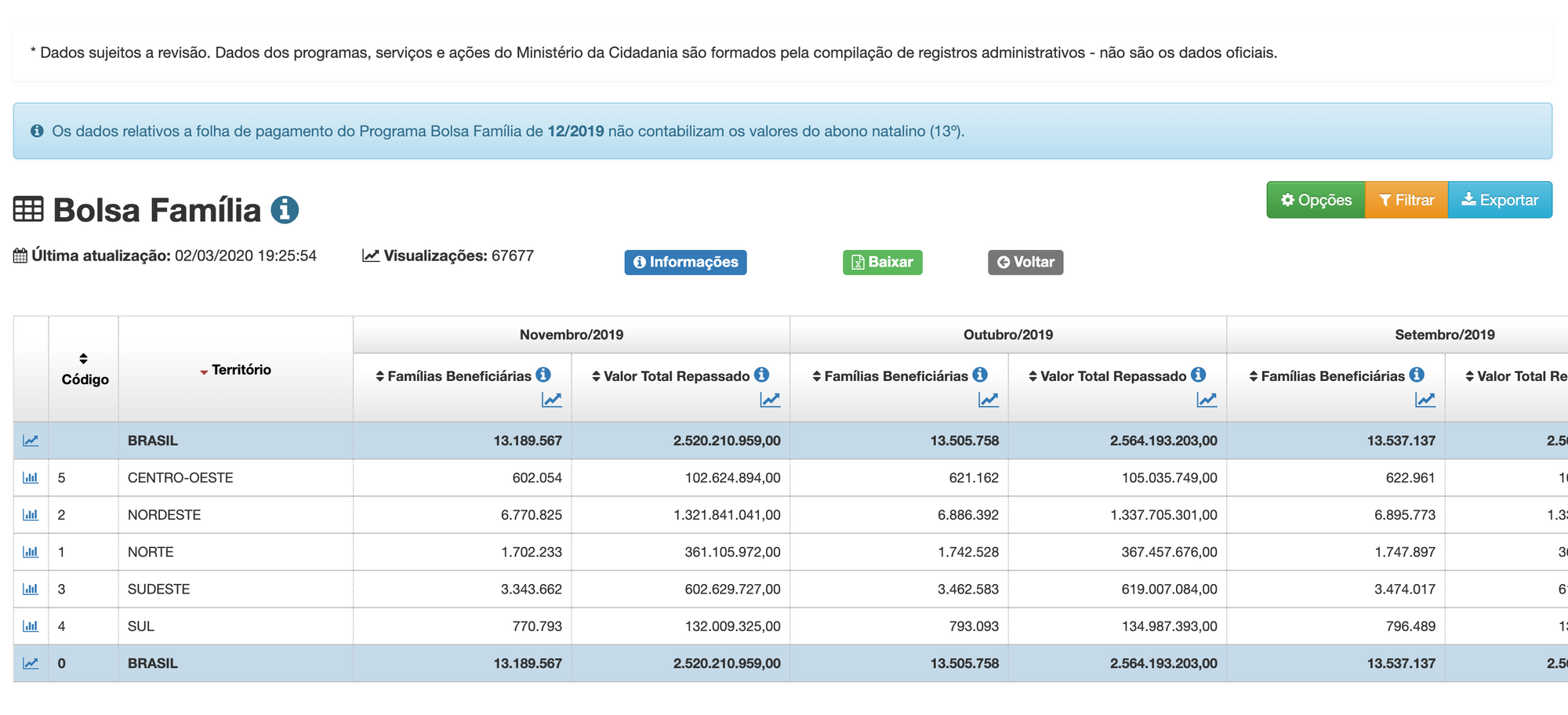Click the 12/2019 bold text in alert
1568x715 pixels.
point(575,131)
